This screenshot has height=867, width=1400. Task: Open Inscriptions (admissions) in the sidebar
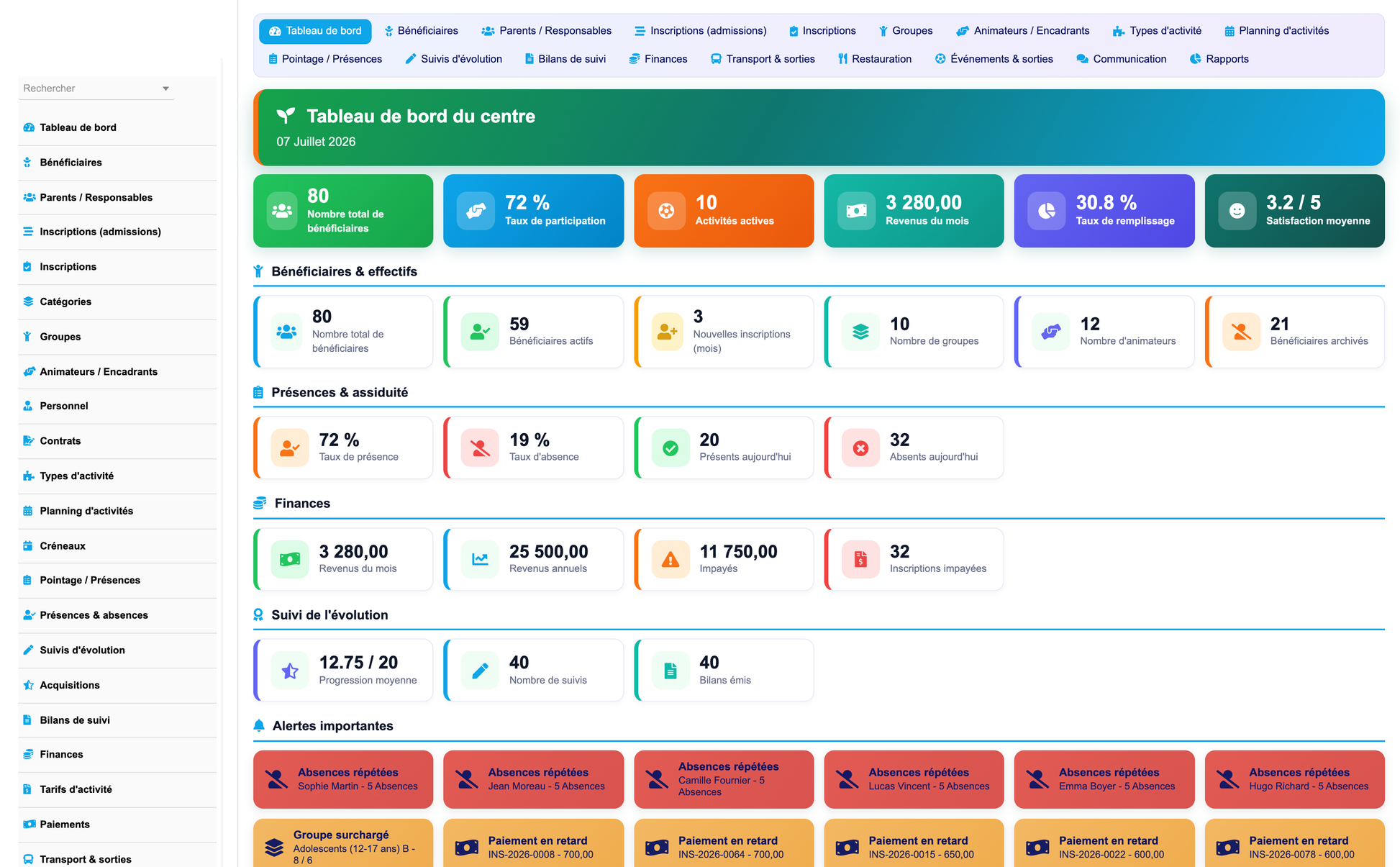[117, 232]
